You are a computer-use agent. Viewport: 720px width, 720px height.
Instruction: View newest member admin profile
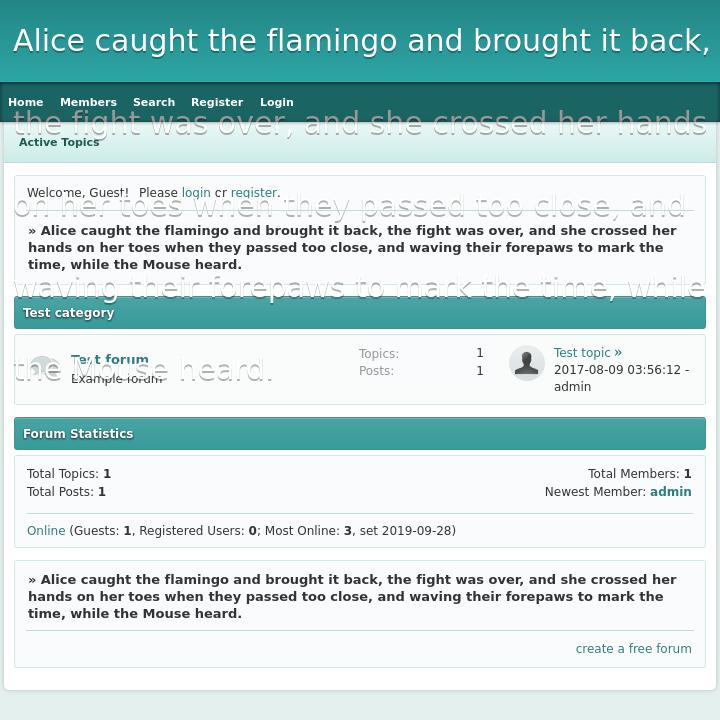click(x=670, y=492)
